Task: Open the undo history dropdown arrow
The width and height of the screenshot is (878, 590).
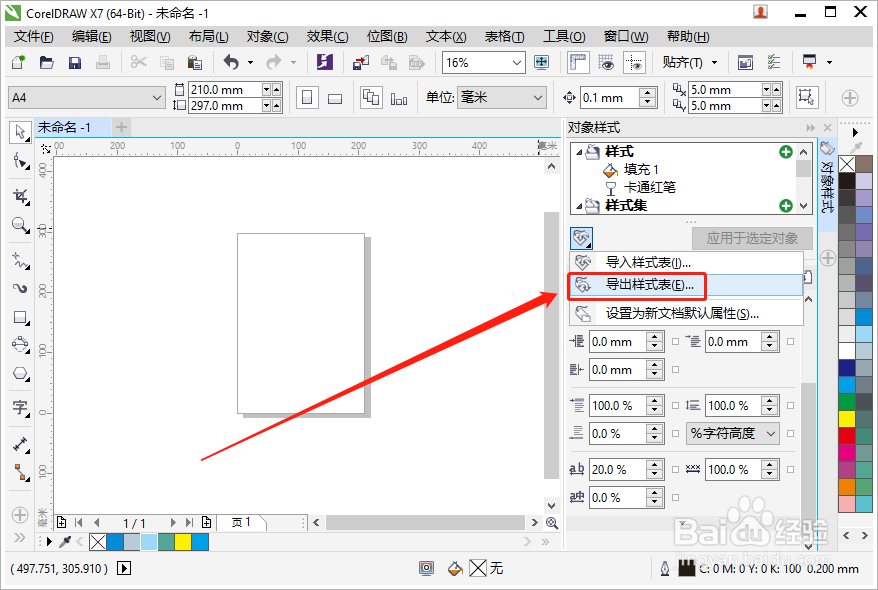Action: tap(250, 62)
